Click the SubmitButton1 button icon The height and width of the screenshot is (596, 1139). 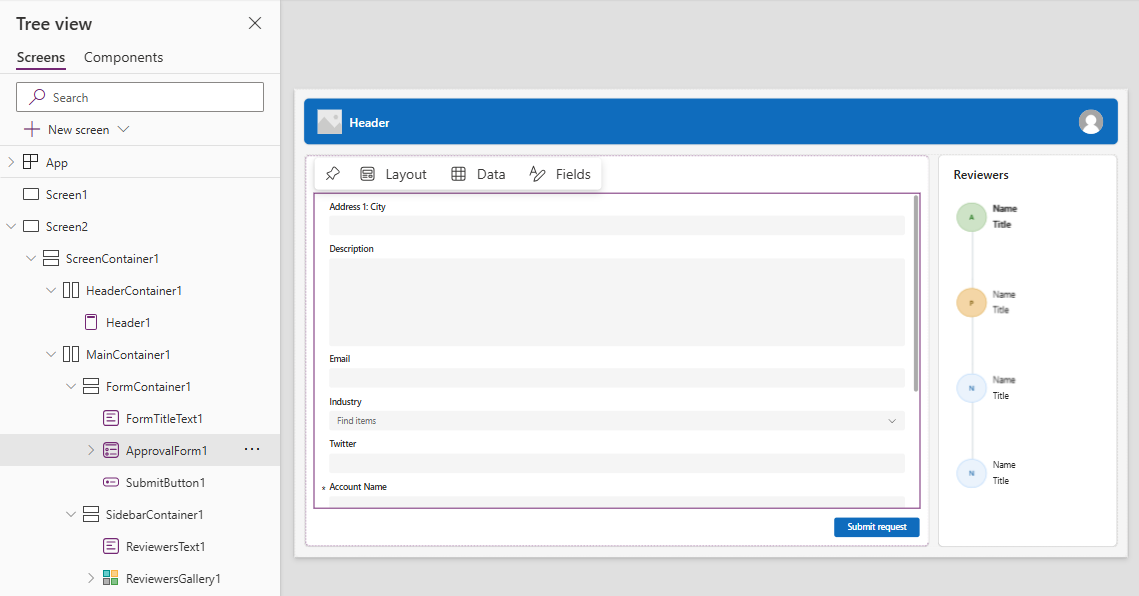[110, 482]
